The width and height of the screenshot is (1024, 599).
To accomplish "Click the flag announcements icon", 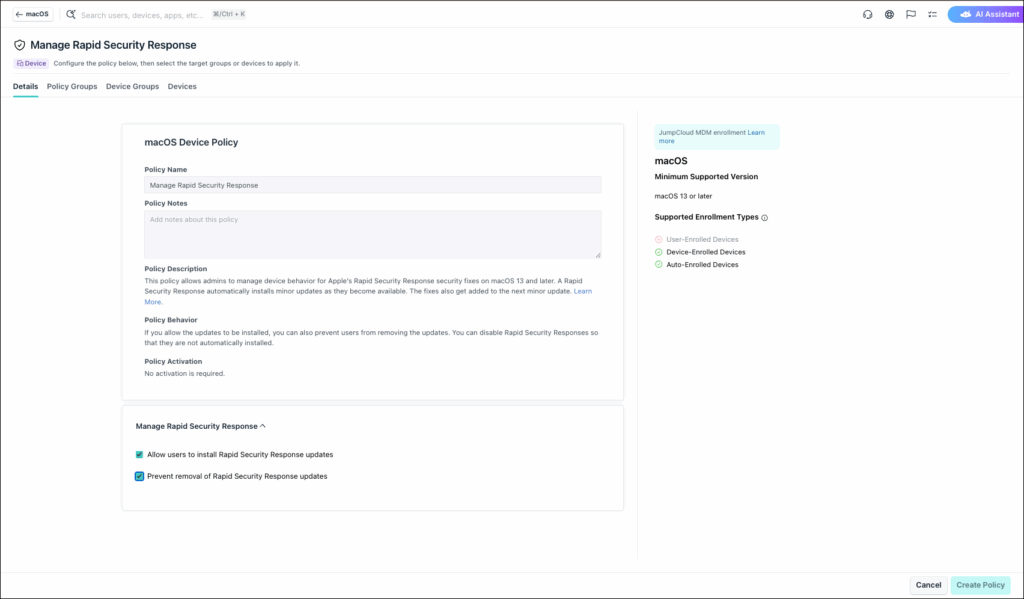I will click(x=910, y=14).
